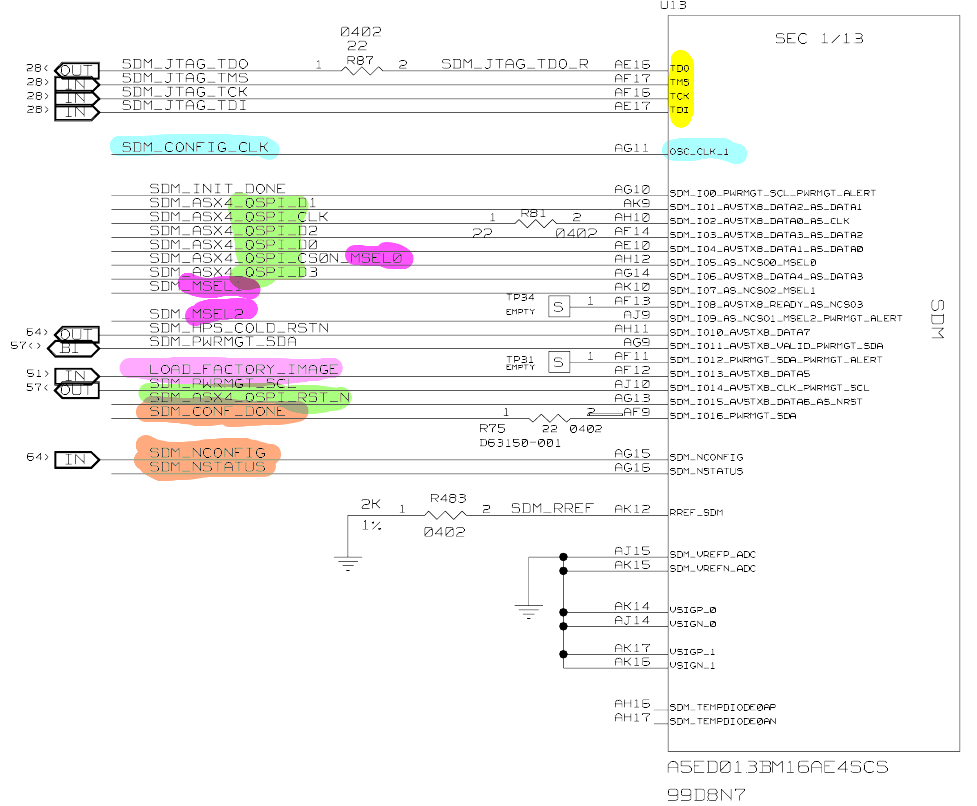Screen dimensions: 977x806
Task: Select the SDM_INIT_DONE net label
Action: point(217,188)
